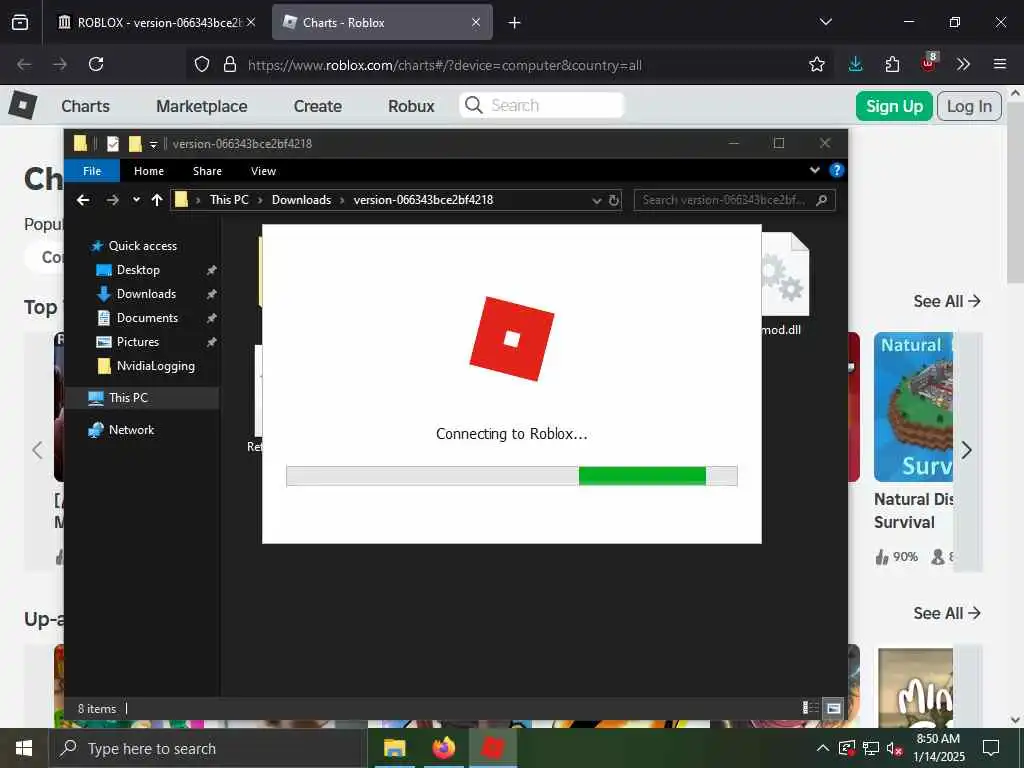Open See All for the Up-and-coming section
Screen dimensions: 1024x768
947,613
